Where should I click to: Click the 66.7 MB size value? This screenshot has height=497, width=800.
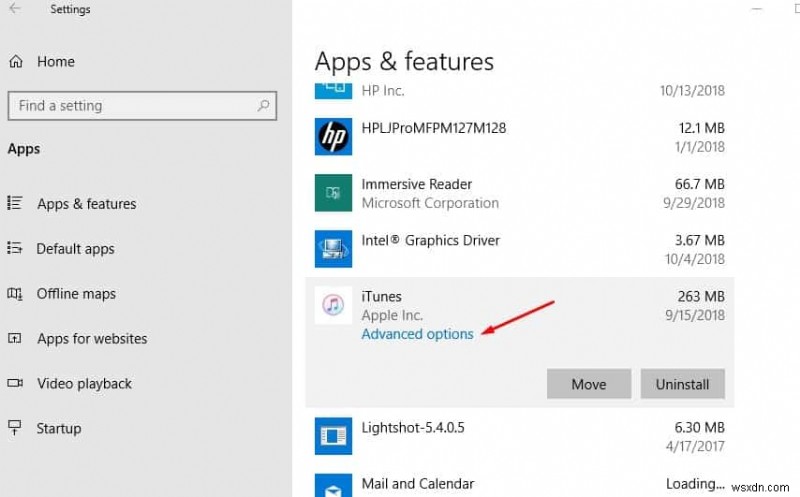pos(699,184)
